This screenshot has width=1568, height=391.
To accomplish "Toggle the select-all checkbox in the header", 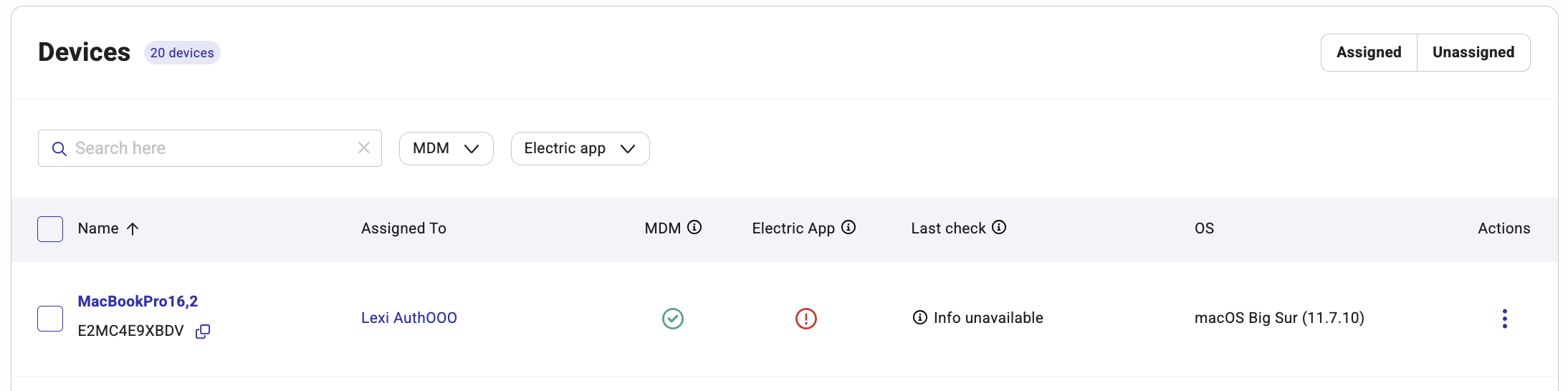I will [x=50, y=229].
